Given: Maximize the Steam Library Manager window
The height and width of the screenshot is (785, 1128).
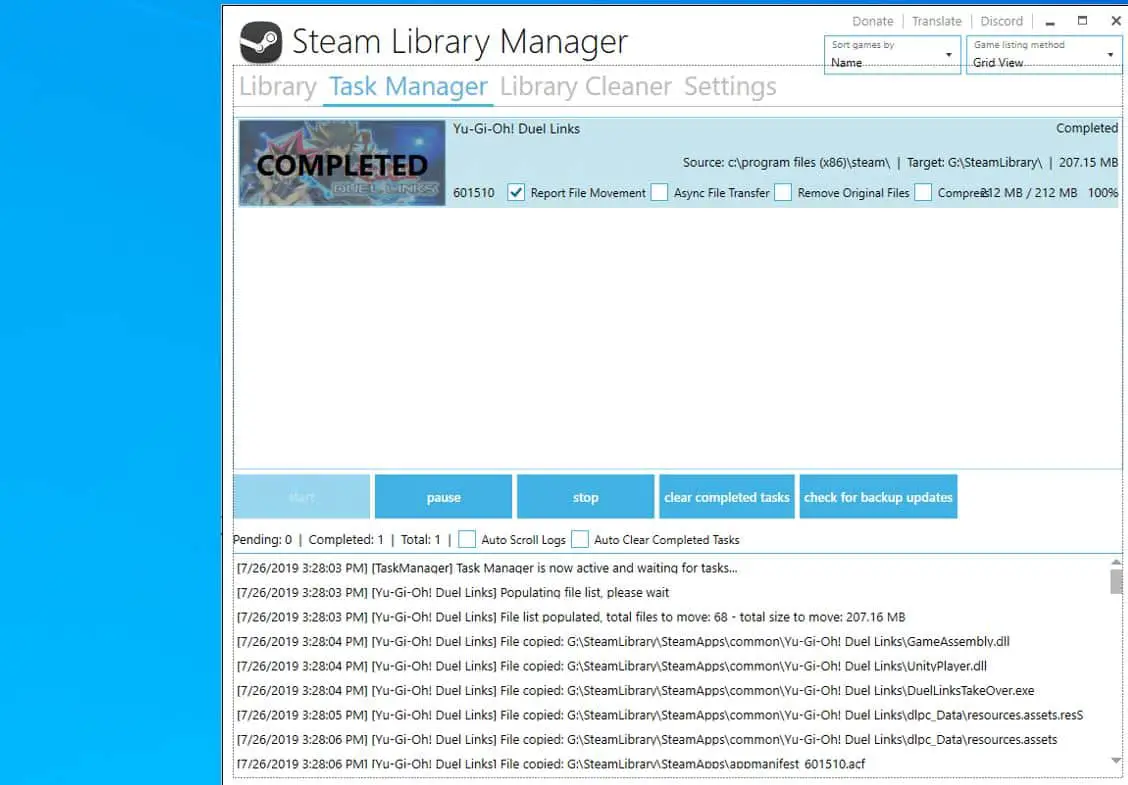Looking at the screenshot, I should 1082,21.
